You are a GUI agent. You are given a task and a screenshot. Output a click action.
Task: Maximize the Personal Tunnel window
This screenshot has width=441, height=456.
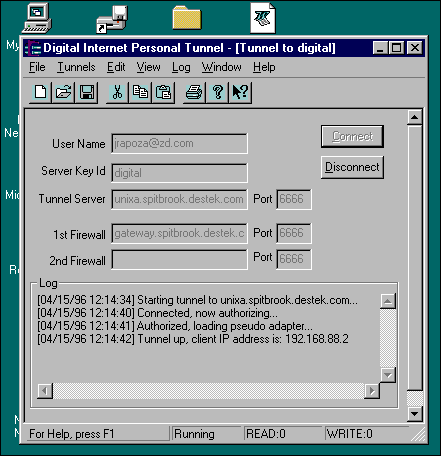tap(396, 48)
